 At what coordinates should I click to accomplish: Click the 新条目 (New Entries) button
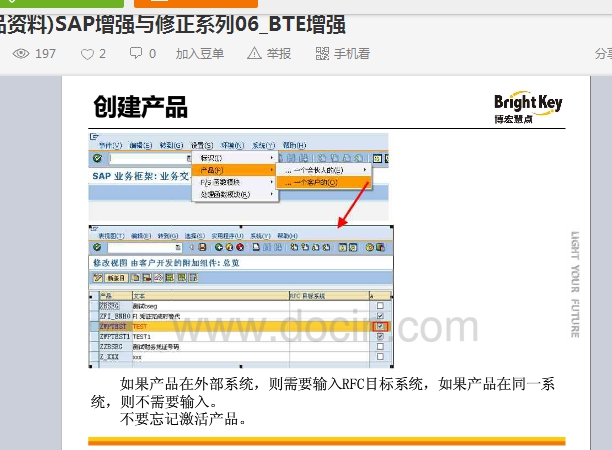pos(116,277)
